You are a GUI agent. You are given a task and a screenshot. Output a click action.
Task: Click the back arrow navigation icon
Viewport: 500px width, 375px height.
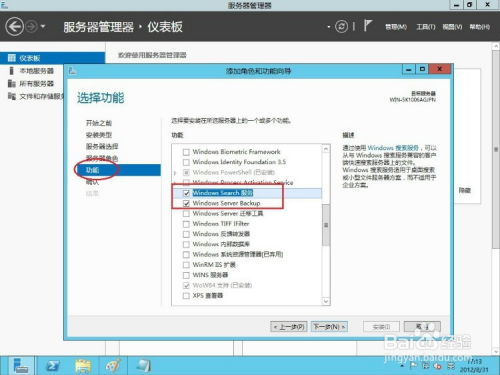14,26
